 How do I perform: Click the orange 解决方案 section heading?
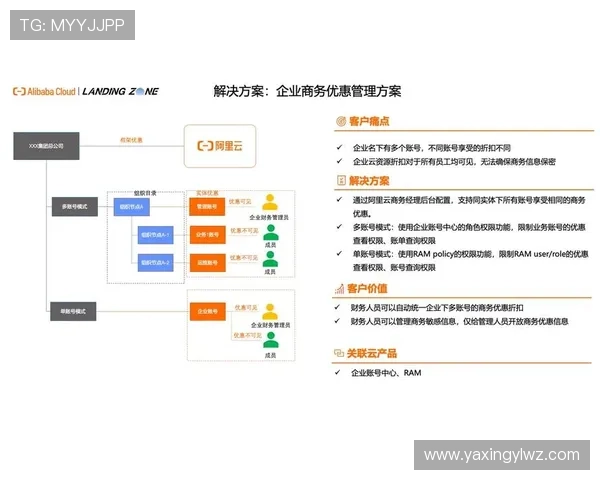(x=369, y=180)
